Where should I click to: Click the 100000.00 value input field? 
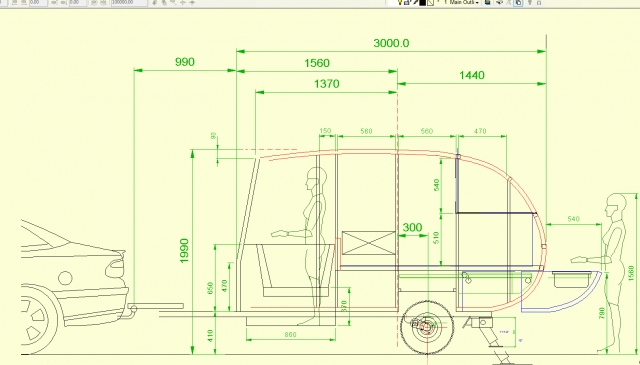pyautogui.click(x=129, y=2)
